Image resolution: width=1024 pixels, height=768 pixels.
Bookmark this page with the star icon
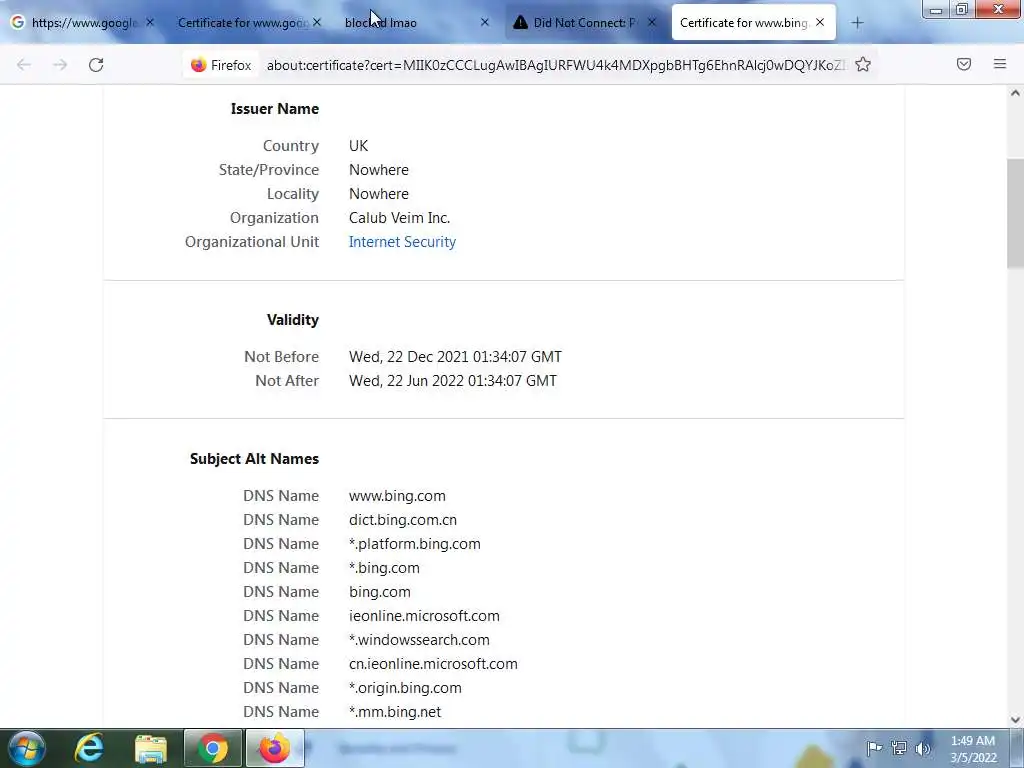click(863, 64)
